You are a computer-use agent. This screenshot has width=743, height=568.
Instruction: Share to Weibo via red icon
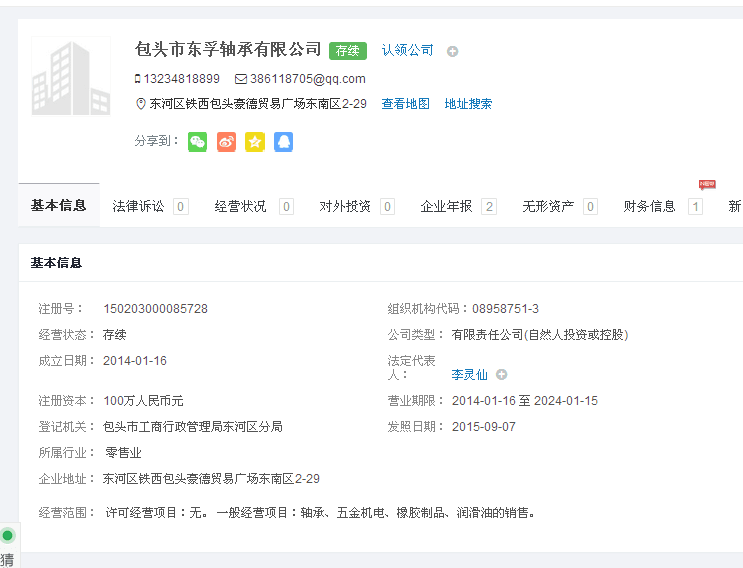[226, 142]
